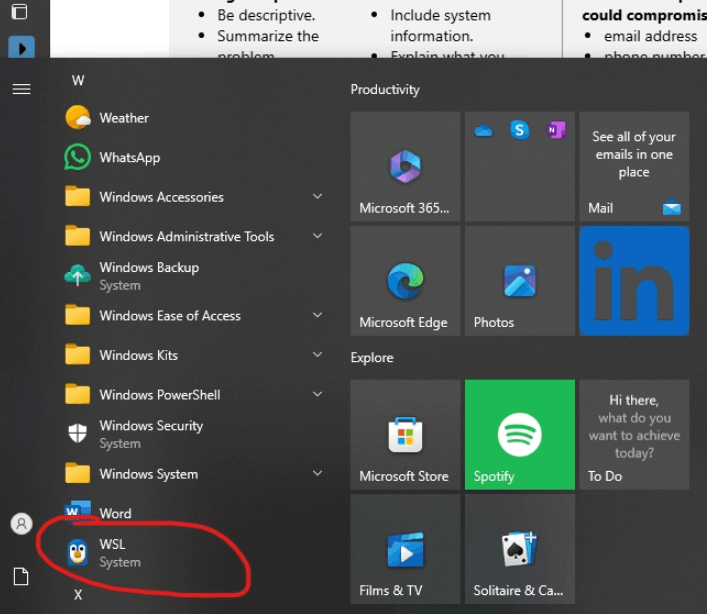Click the Productivity group heading

click(x=385, y=90)
